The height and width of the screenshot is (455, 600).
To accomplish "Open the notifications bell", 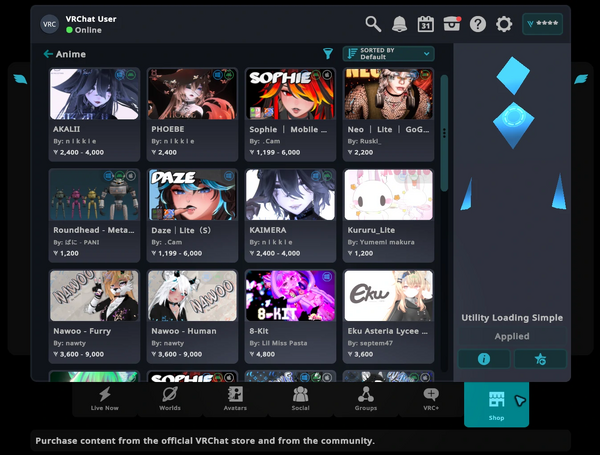I will tap(399, 24).
